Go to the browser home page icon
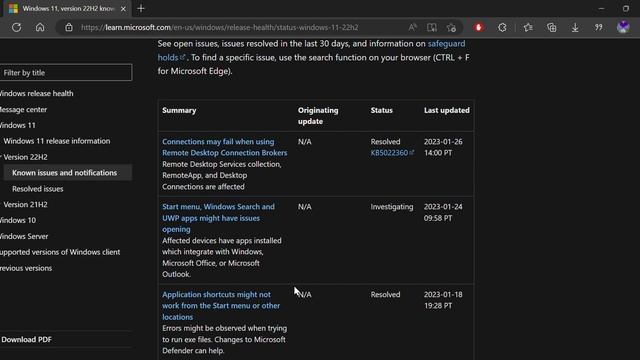Image resolution: width=640 pixels, height=360 pixels. (40, 27)
